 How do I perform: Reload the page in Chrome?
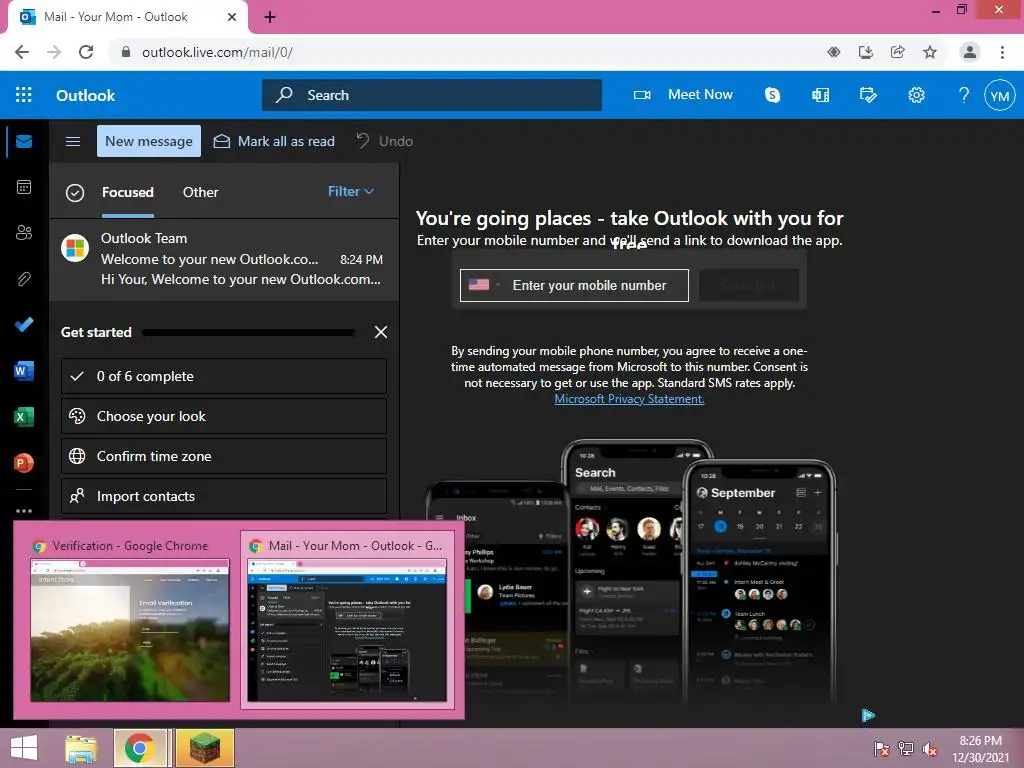click(86, 52)
